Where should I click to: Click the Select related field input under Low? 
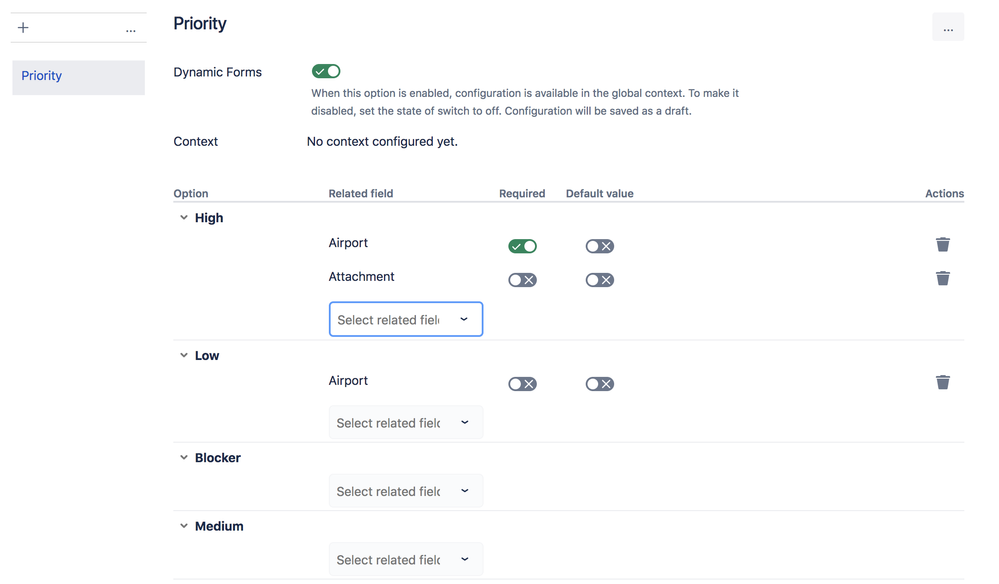tap(405, 421)
